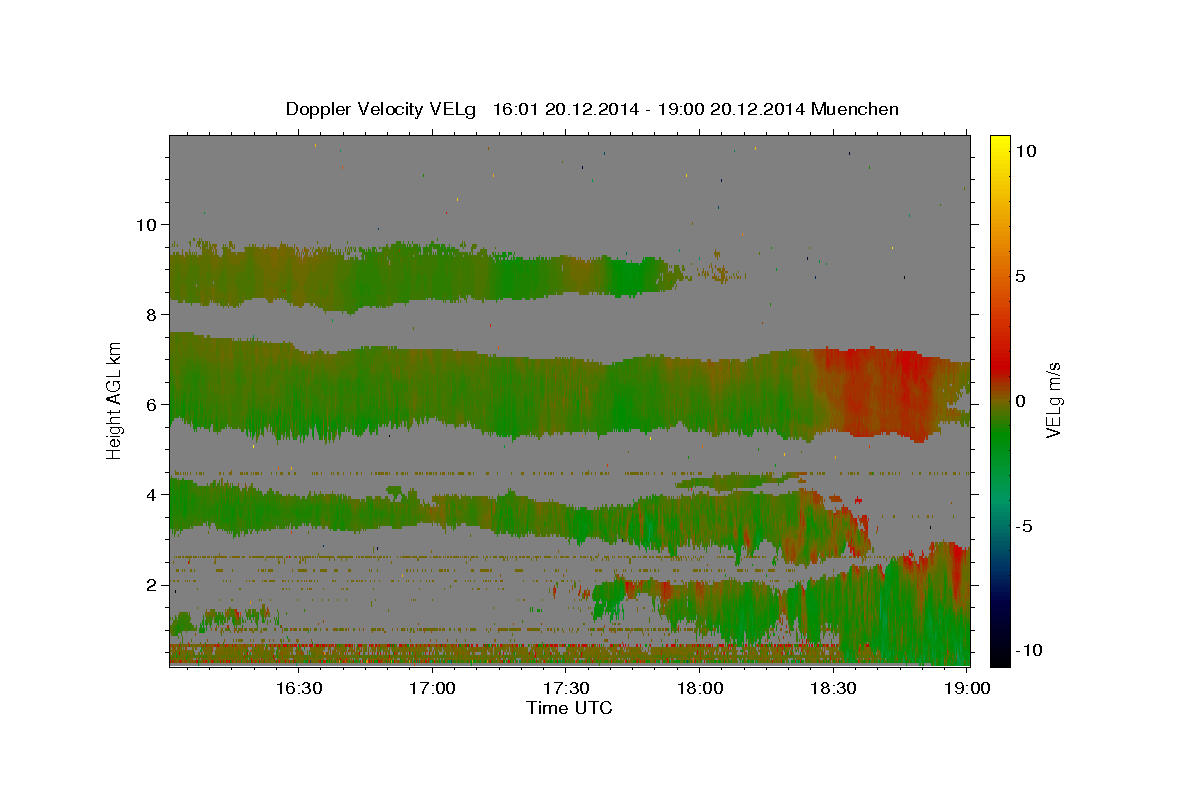Click the 16:30 time tick label
Screen dimensions: 1200x800
(x=298, y=688)
